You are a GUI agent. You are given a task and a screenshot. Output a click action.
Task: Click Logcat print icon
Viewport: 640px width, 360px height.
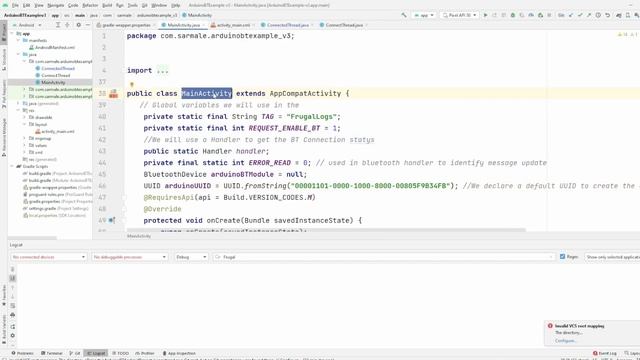13,315
